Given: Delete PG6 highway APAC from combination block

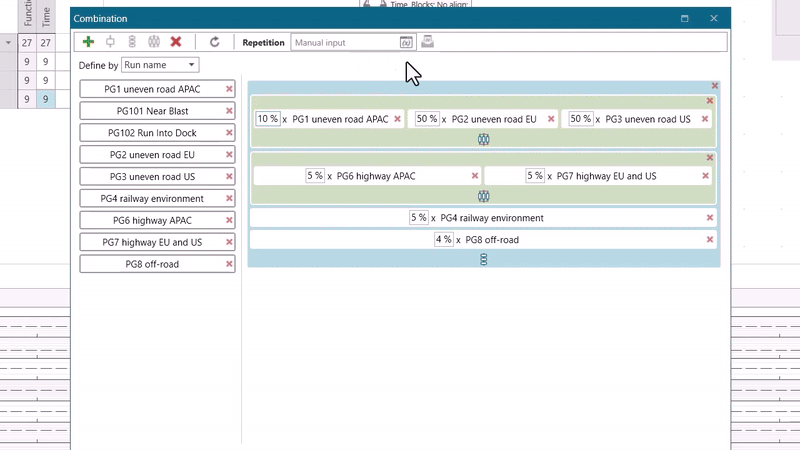Looking at the screenshot, I should pos(475,176).
